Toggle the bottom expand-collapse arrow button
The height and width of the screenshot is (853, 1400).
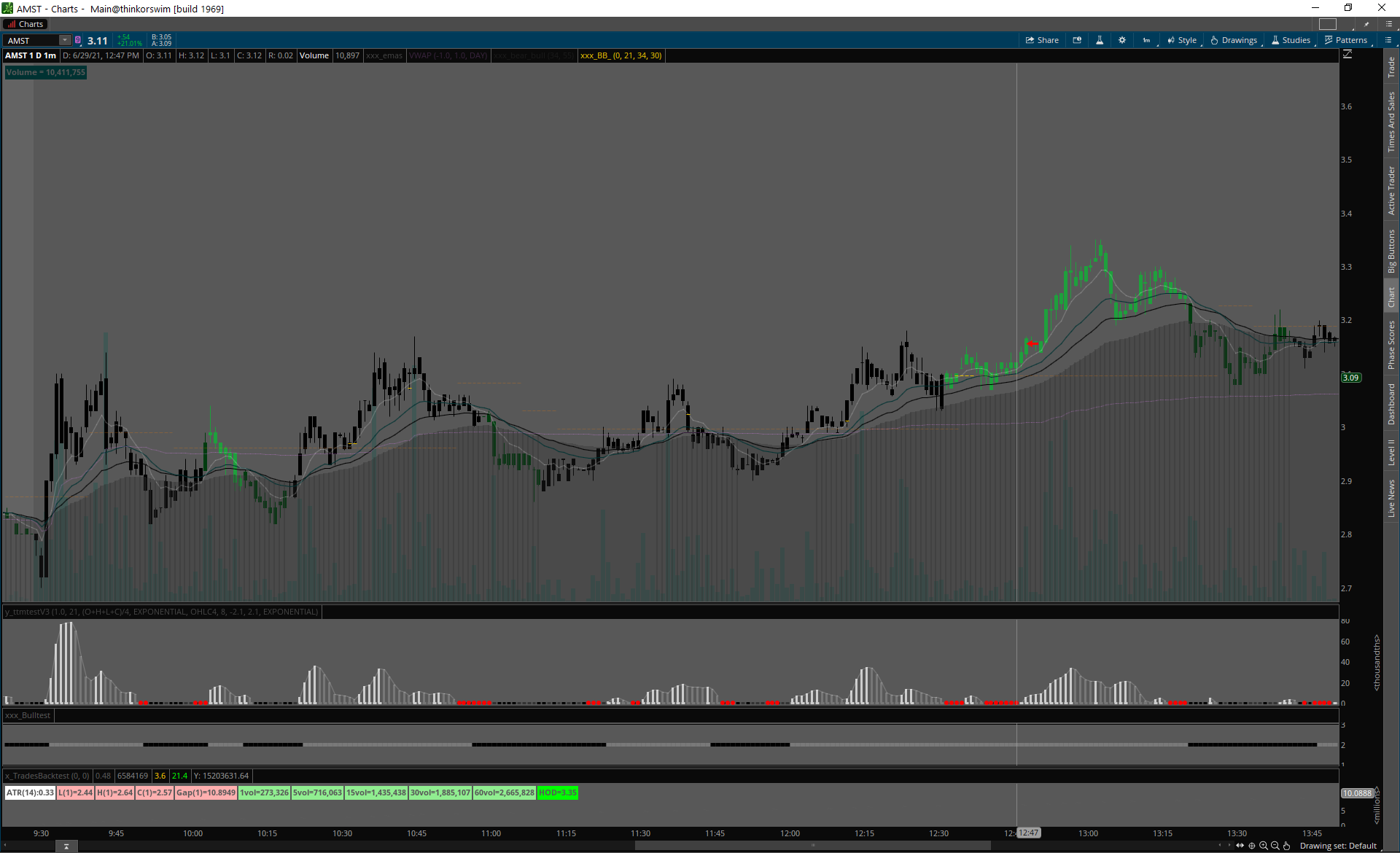click(x=66, y=846)
